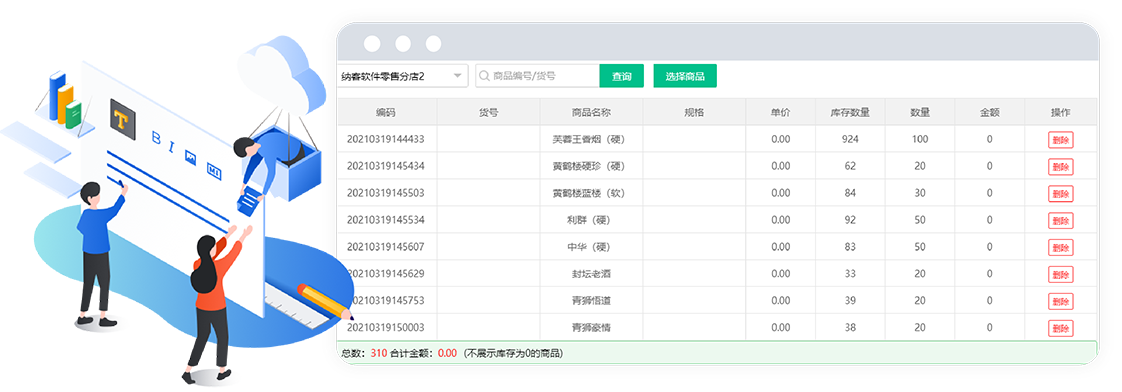
Task: Click product name 利群（硬）
Action: click(x=590, y=220)
